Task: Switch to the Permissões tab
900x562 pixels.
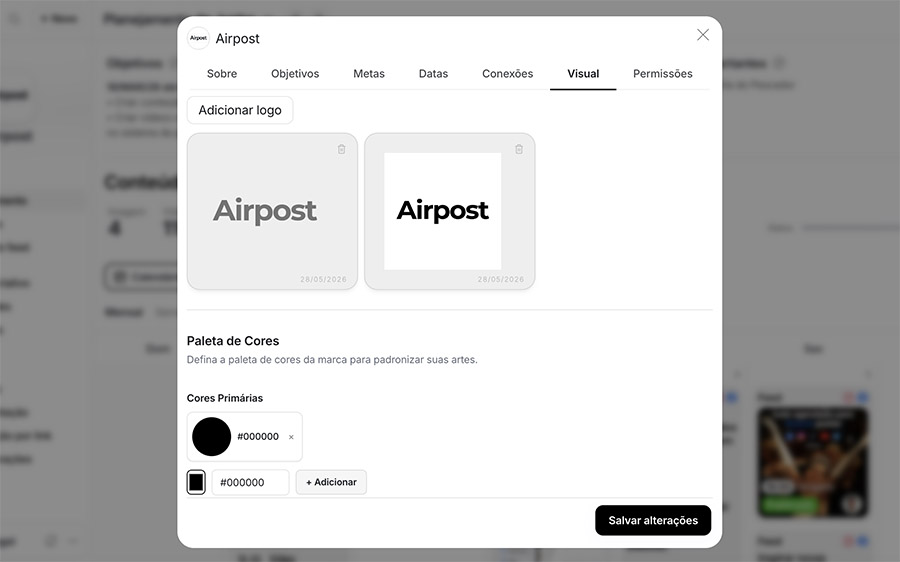Action: 663,73
